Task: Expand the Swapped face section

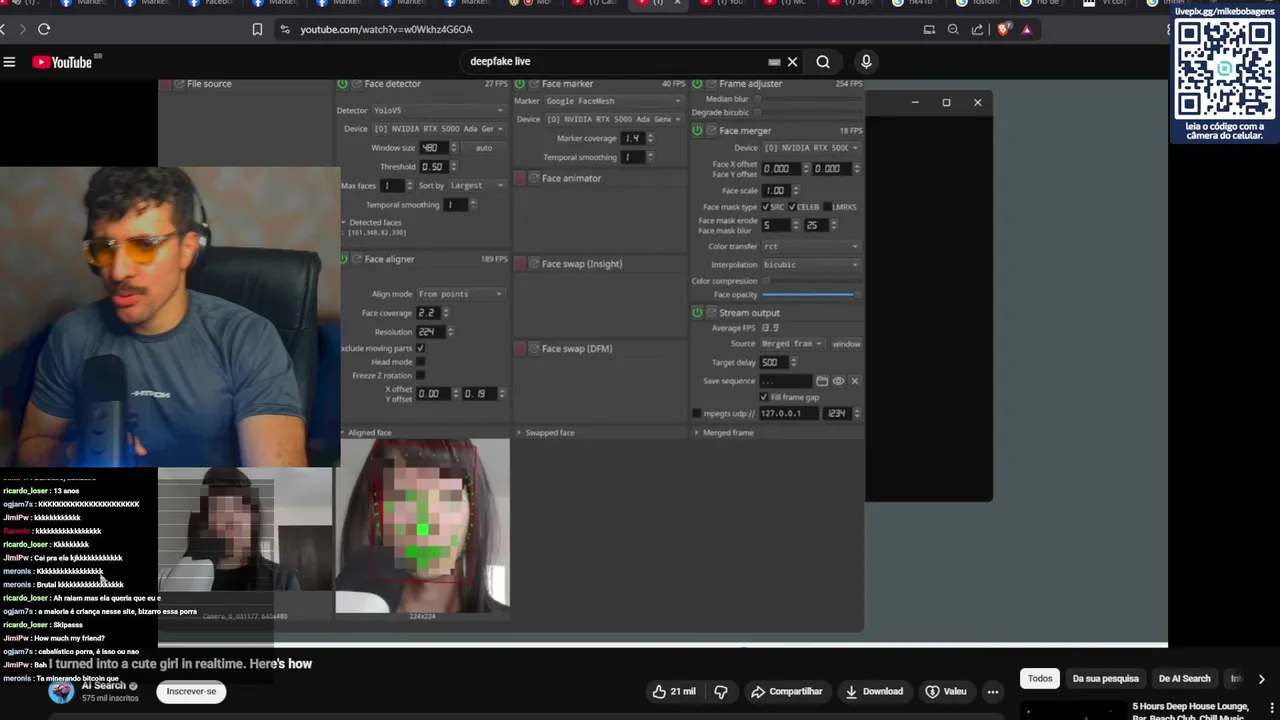Action: [519, 433]
